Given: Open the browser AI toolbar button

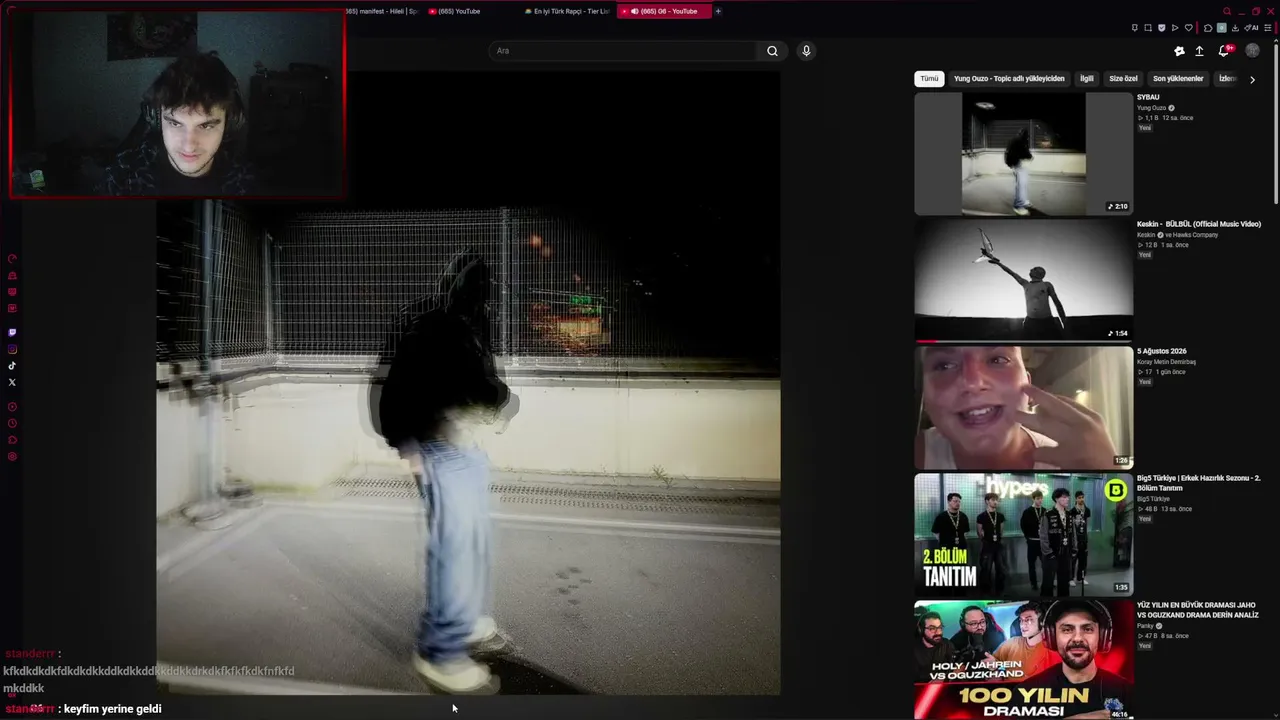Looking at the screenshot, I should (1251, 28).
